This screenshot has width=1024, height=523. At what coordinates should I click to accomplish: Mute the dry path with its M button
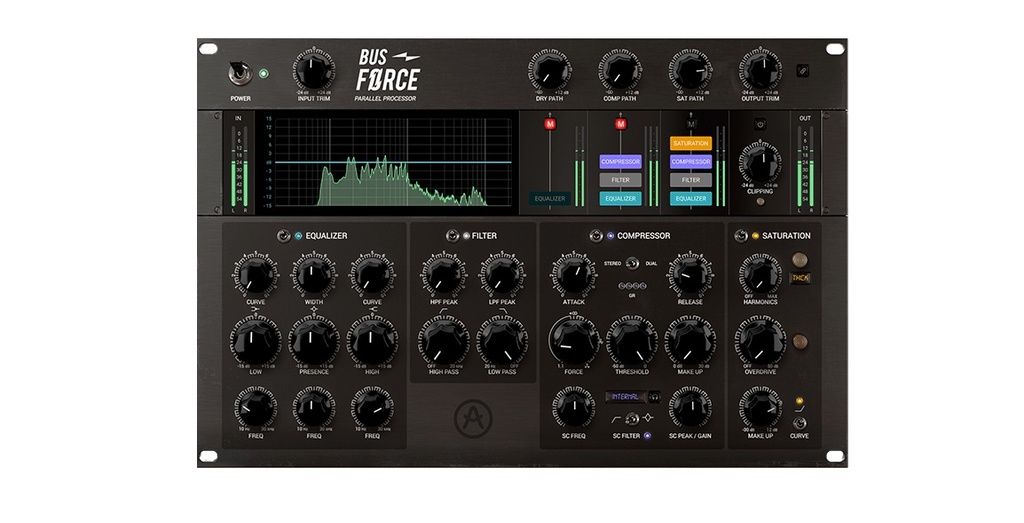point(550,123)
